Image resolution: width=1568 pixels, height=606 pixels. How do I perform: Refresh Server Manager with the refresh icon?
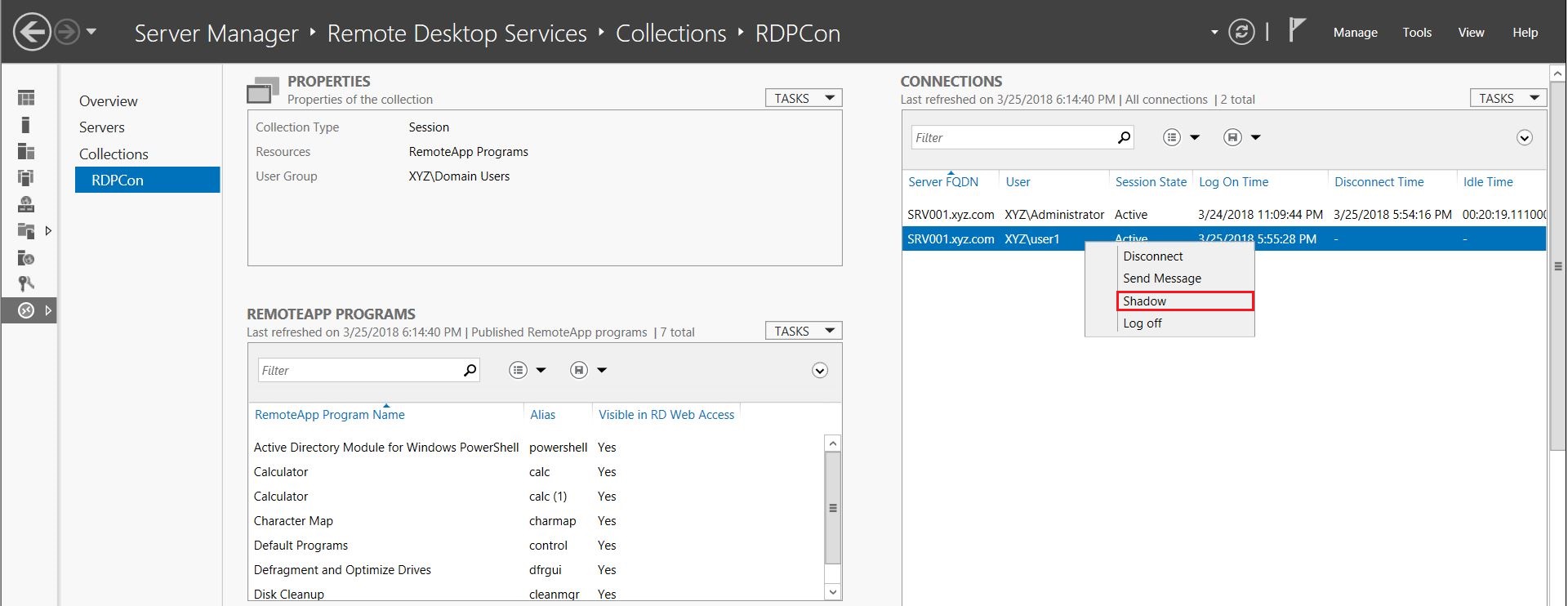[x=1241, y=32]
